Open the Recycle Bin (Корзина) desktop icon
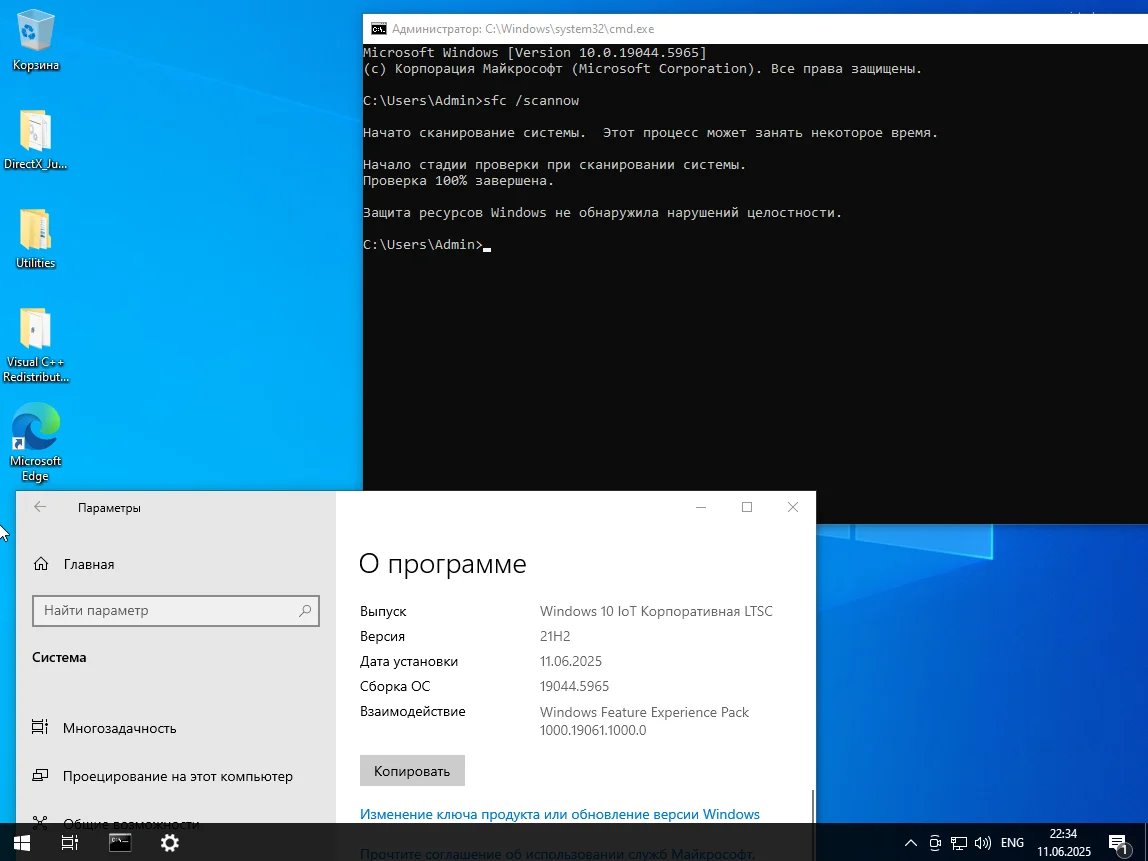 click(x=35, y=40)
